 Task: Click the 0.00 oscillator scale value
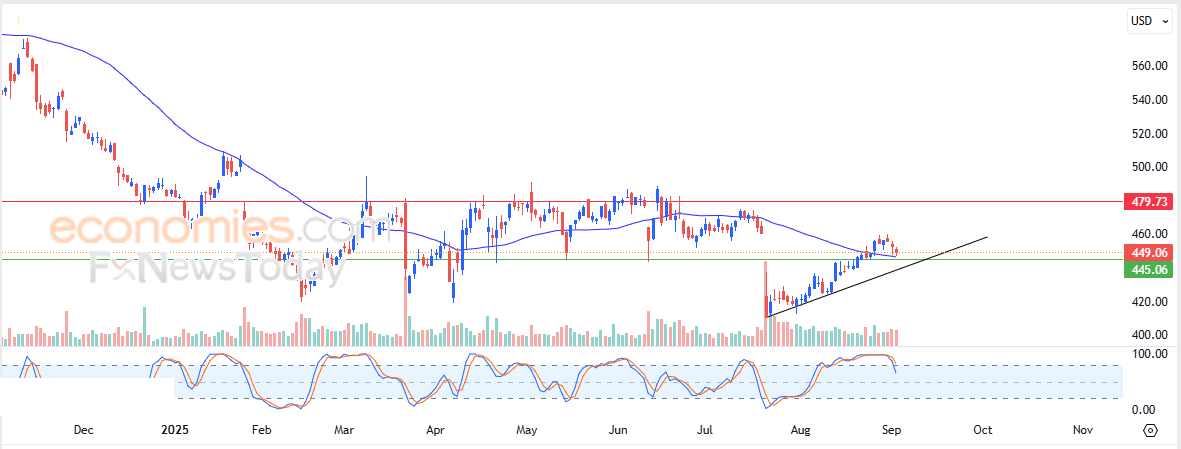tap(1144, 410)
